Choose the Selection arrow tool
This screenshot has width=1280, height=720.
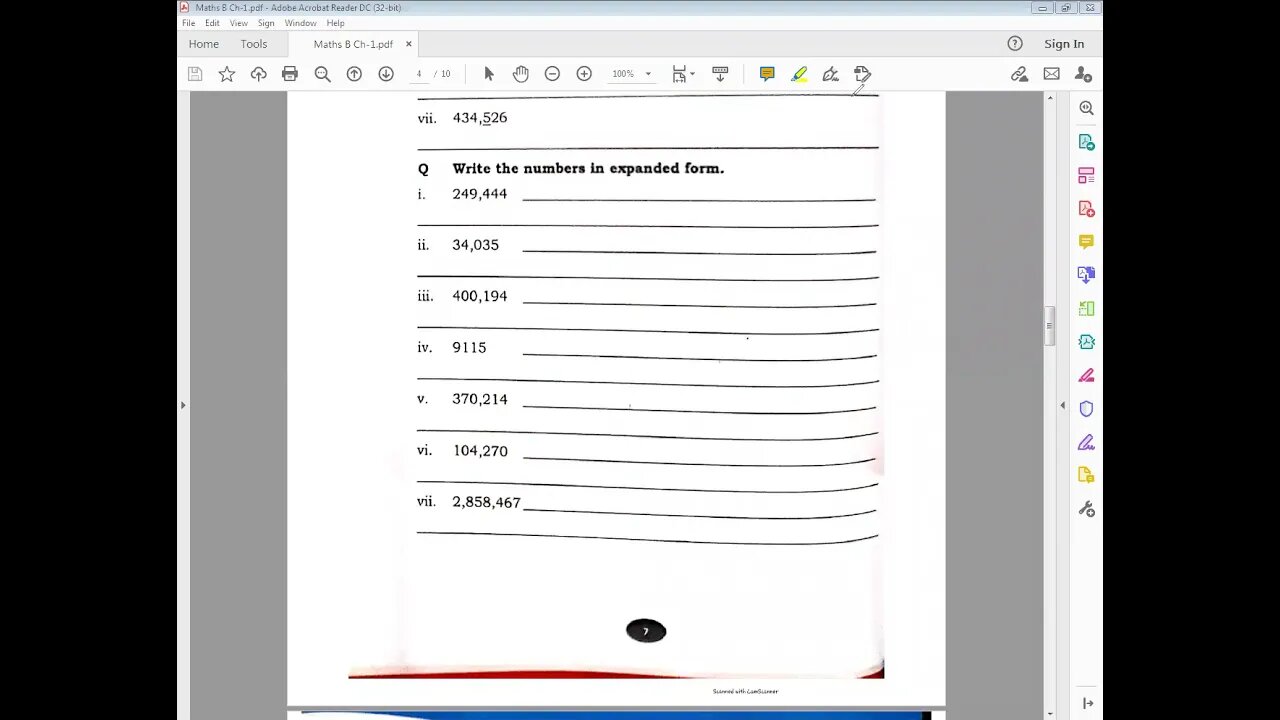pos(489,74)
